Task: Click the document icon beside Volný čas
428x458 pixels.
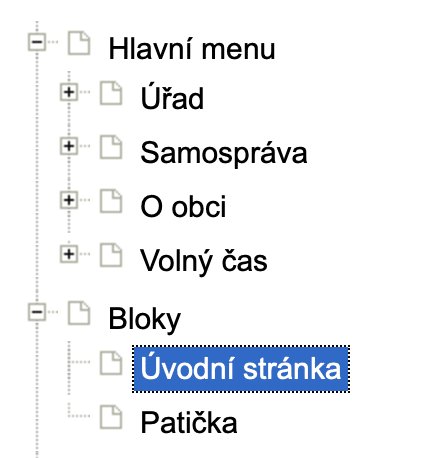Action: click(x=111, y=255)
